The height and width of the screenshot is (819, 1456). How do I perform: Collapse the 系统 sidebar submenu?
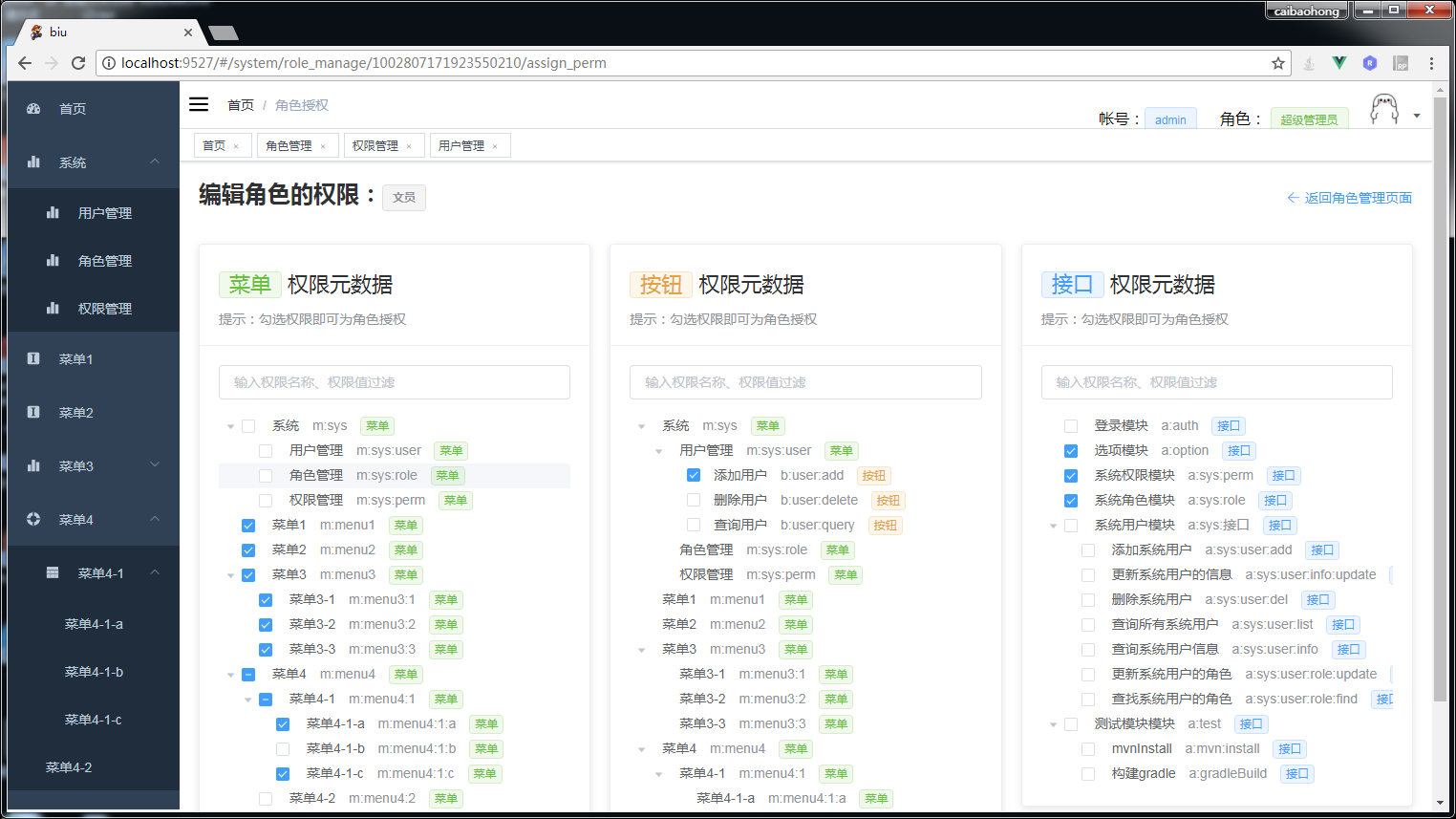155,162
